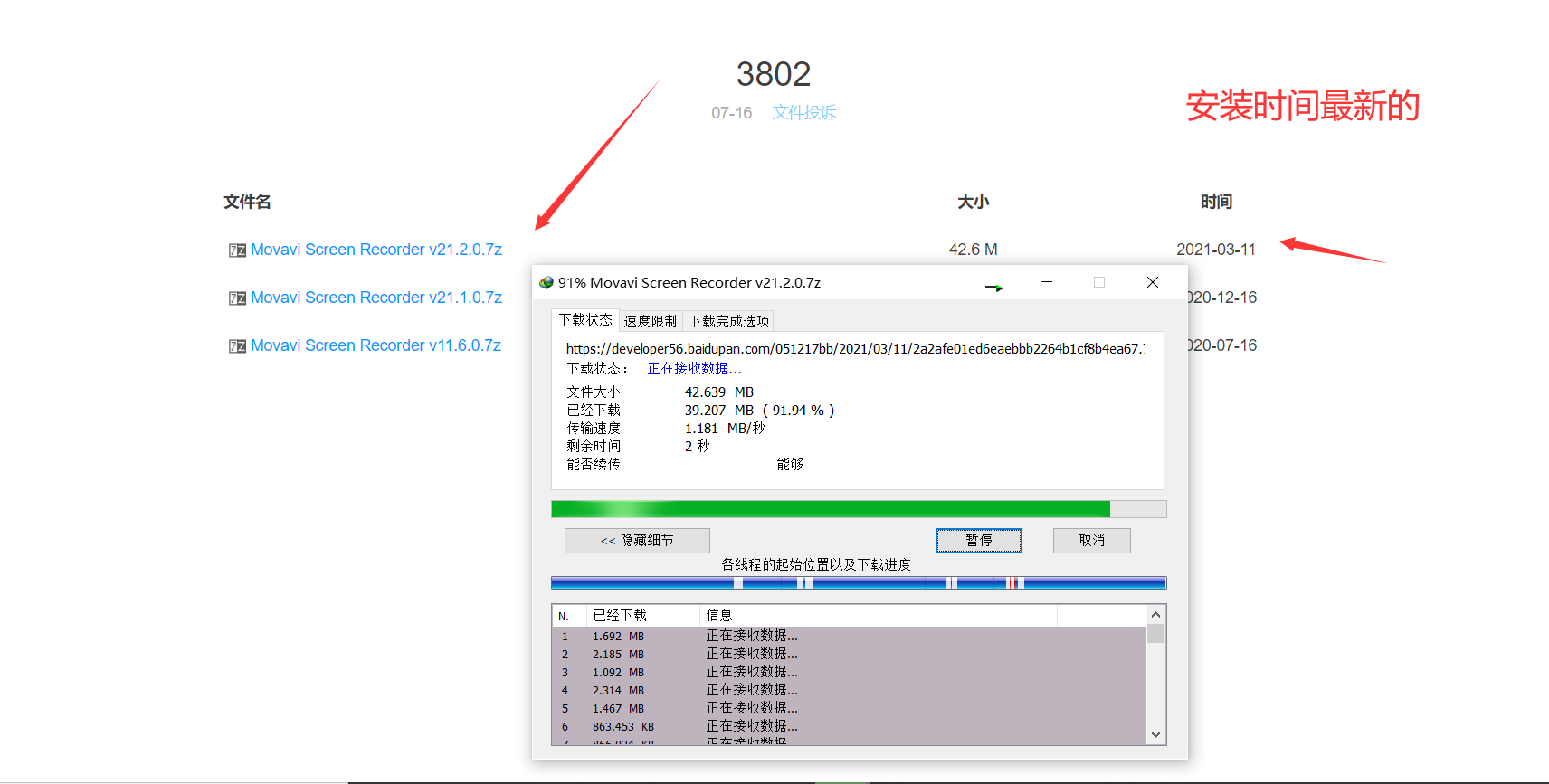Click the 文件名 column heading
1549x784 pixels.
coord(248,202)
